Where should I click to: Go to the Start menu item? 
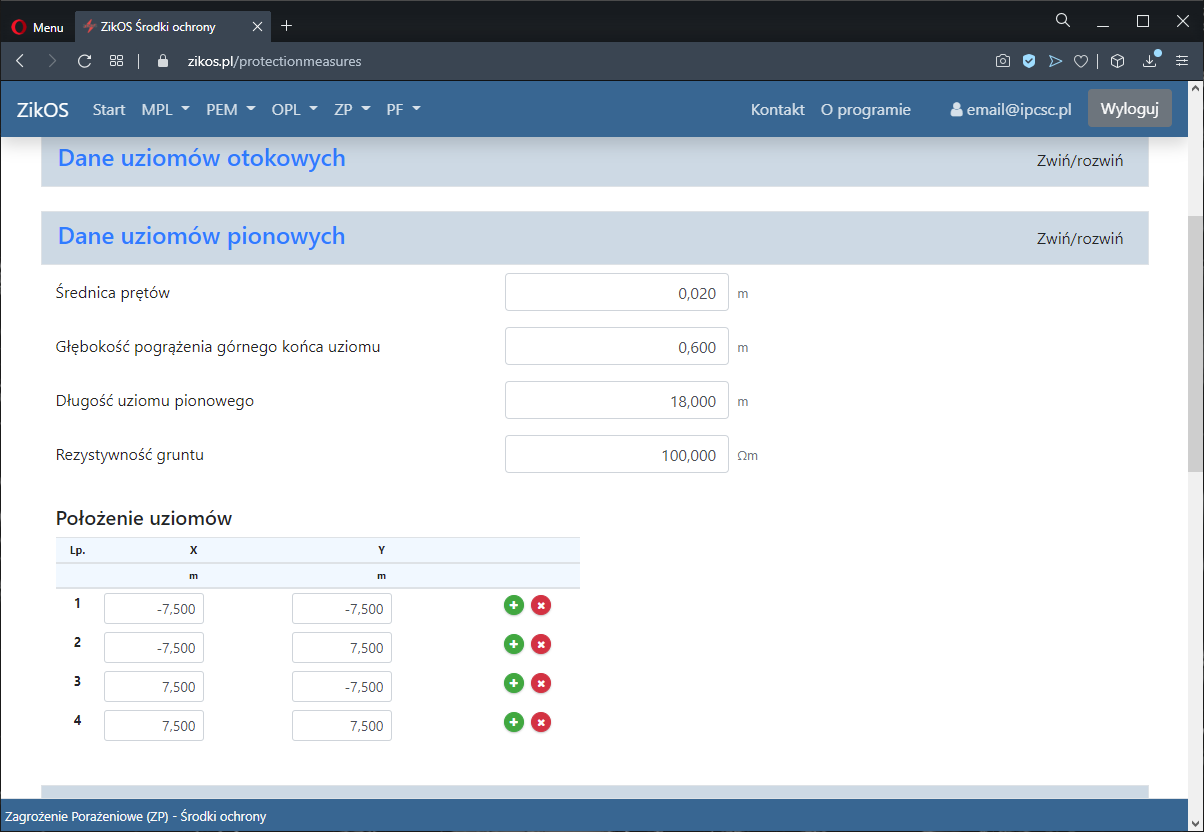(x=109, y=110)
